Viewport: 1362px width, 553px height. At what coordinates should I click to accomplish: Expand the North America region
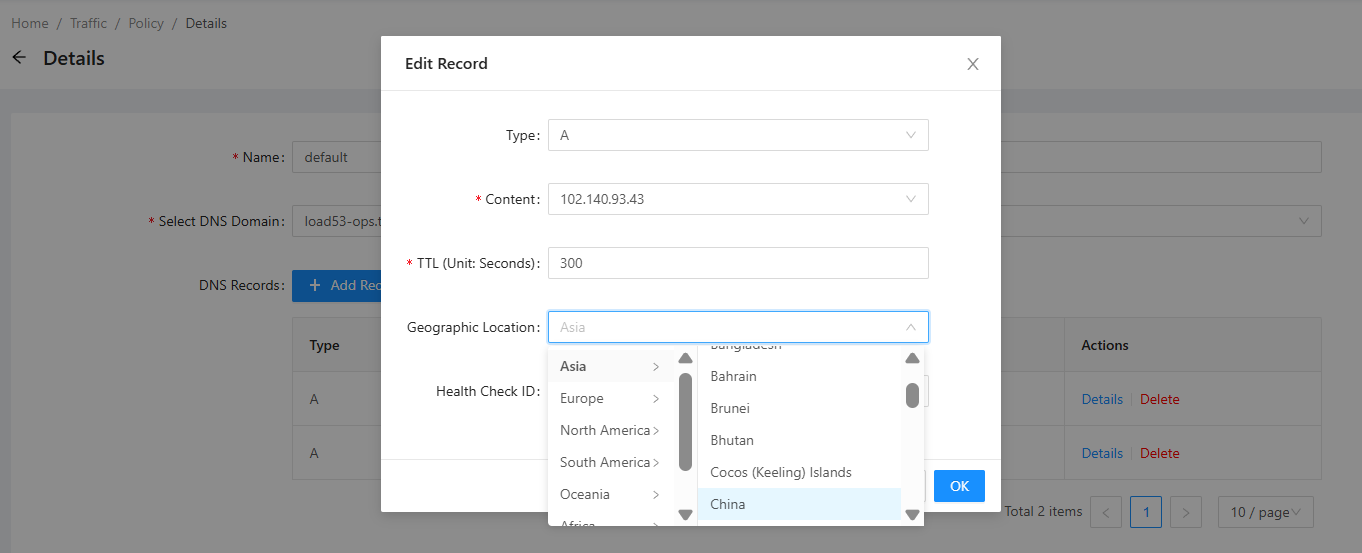coord(608,430)
